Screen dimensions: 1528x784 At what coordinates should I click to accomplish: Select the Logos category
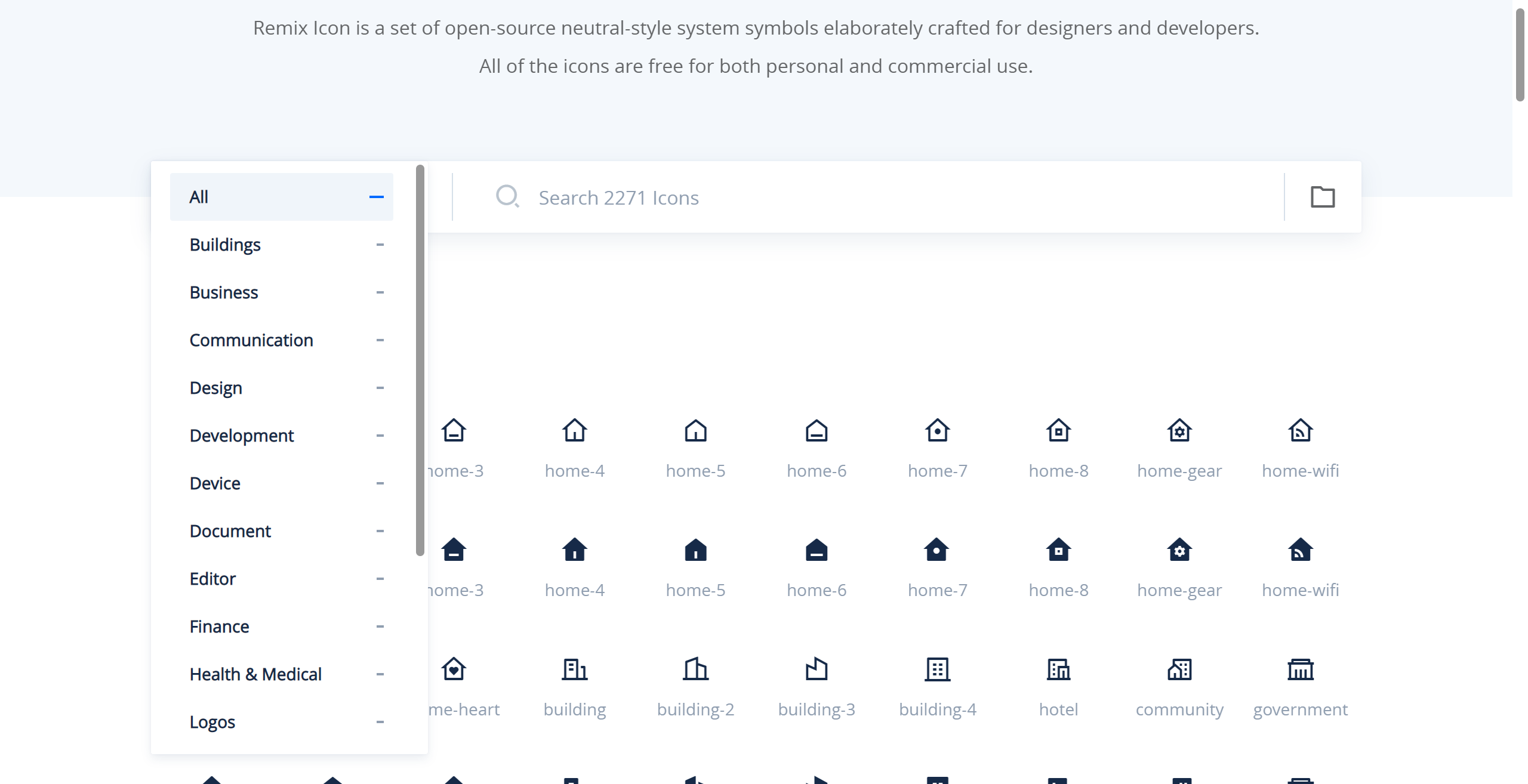coord(282,722)
